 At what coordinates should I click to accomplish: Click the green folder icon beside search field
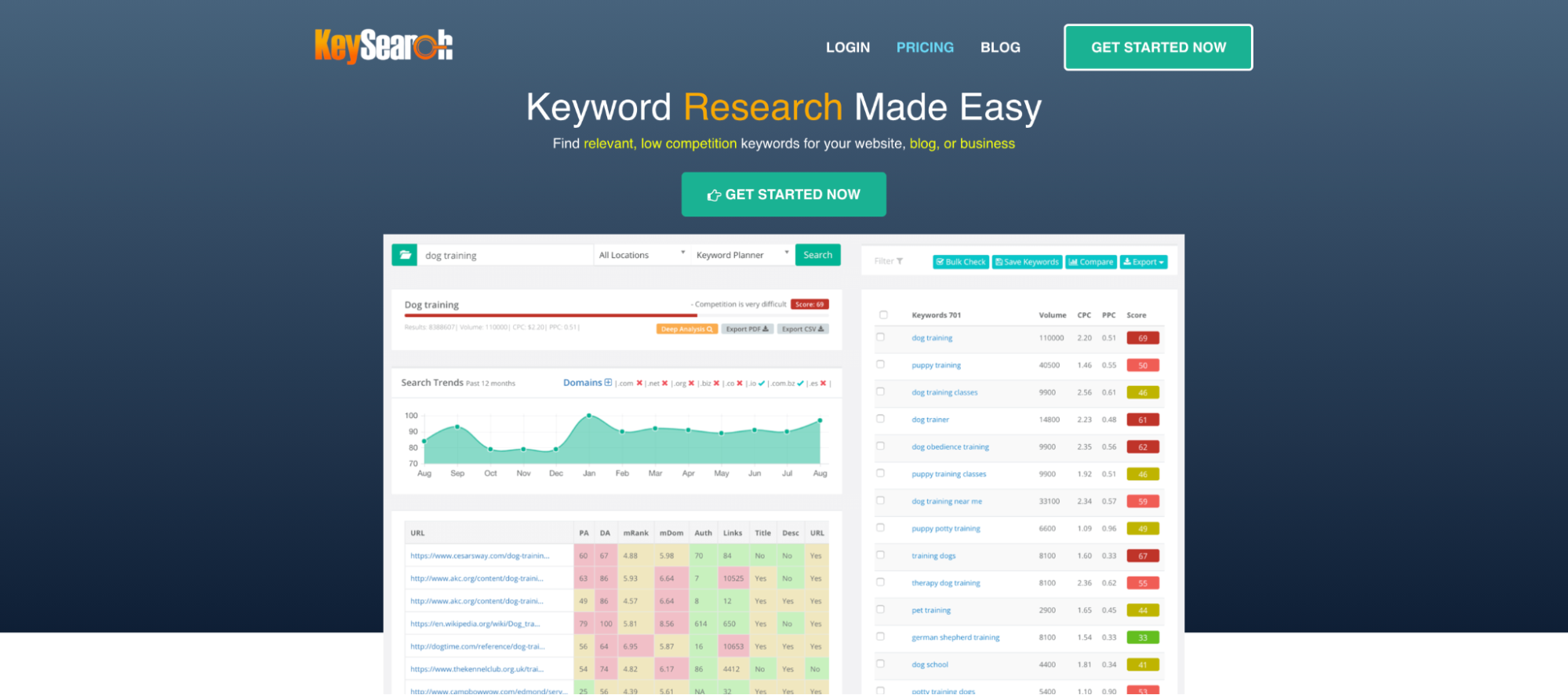tap(405, 255)
